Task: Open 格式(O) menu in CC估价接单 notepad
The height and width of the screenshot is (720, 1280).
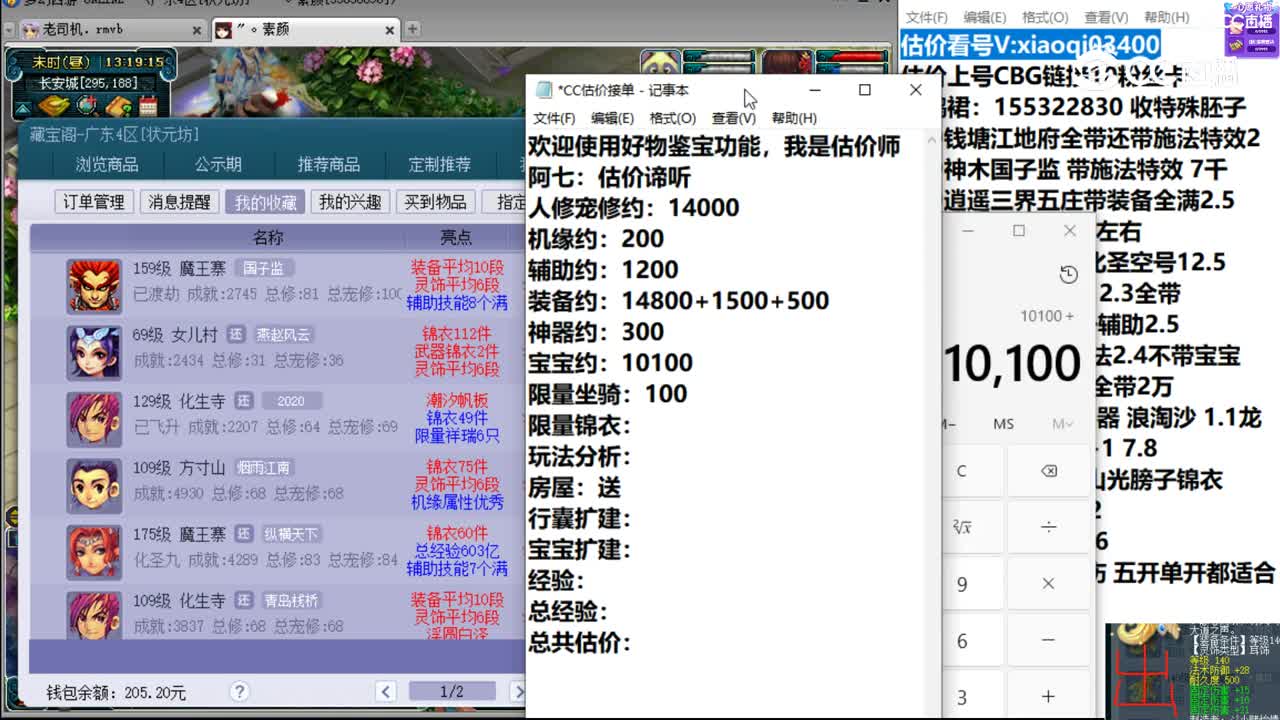Action: click(672, 118)
